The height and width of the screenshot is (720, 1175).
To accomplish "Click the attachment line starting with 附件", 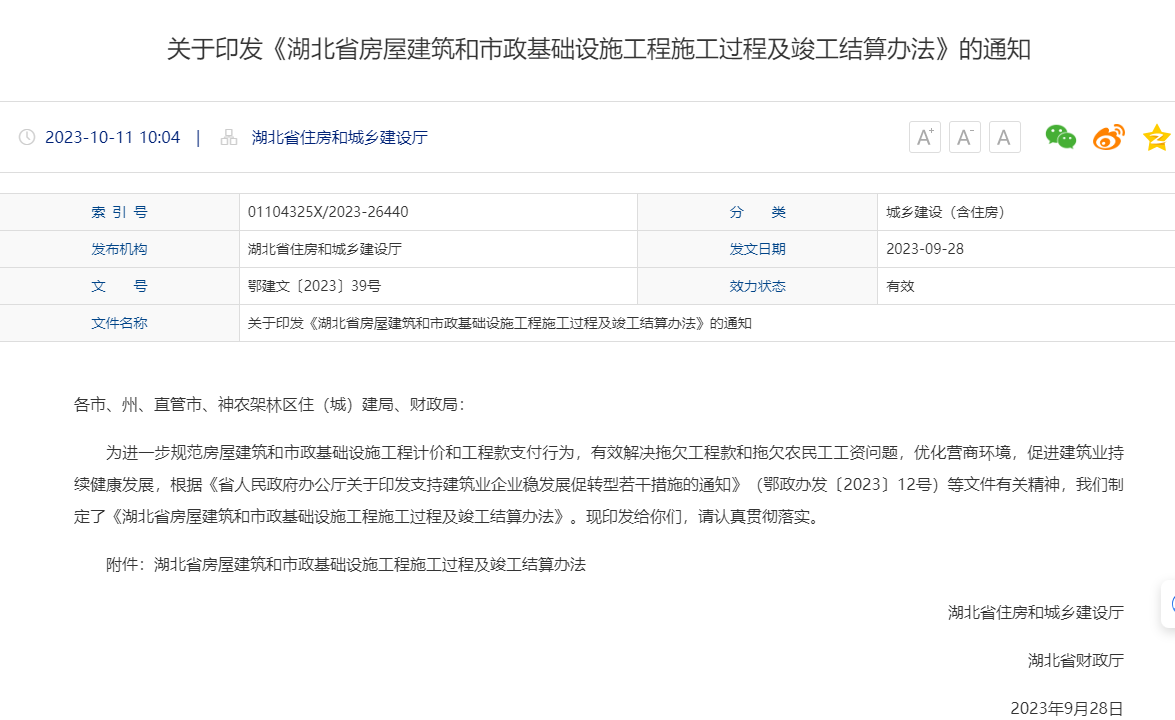I will point(345,564).
